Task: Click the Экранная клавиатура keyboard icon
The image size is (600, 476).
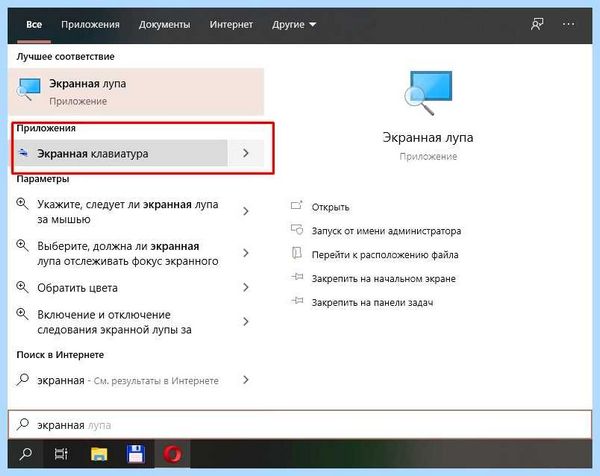Action: (x=24, y=153)
